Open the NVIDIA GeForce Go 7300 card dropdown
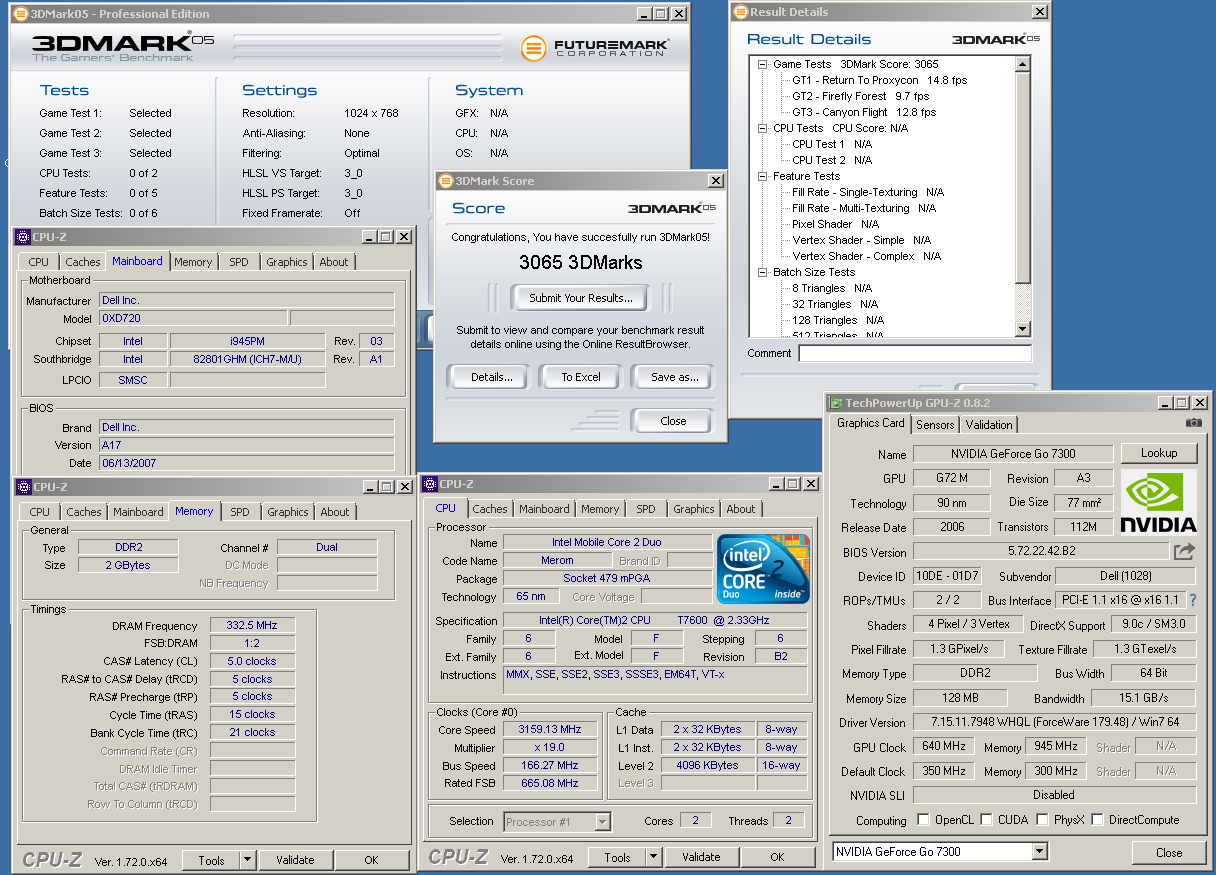This screenshot has width=1216, height=875. [x=1040, y=852]
